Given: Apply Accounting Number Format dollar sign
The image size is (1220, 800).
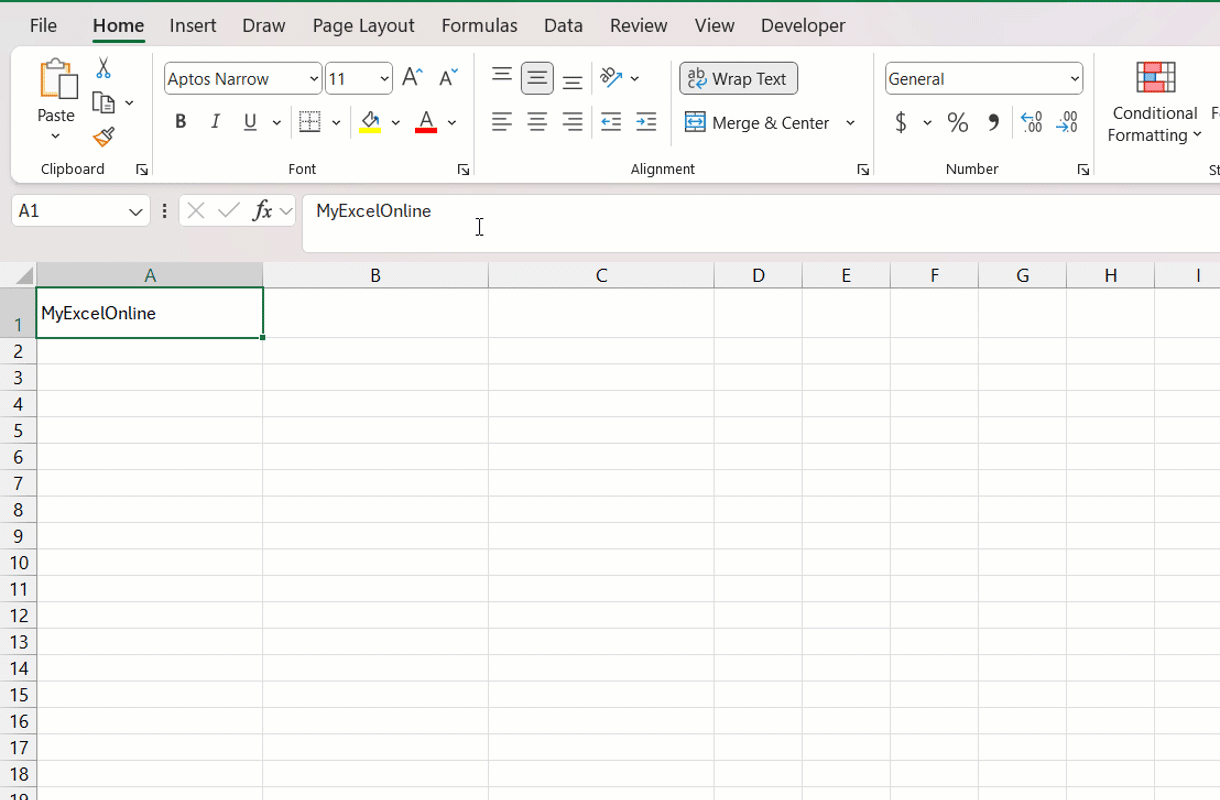Looking at the screenshot, I should pos(901,122).
